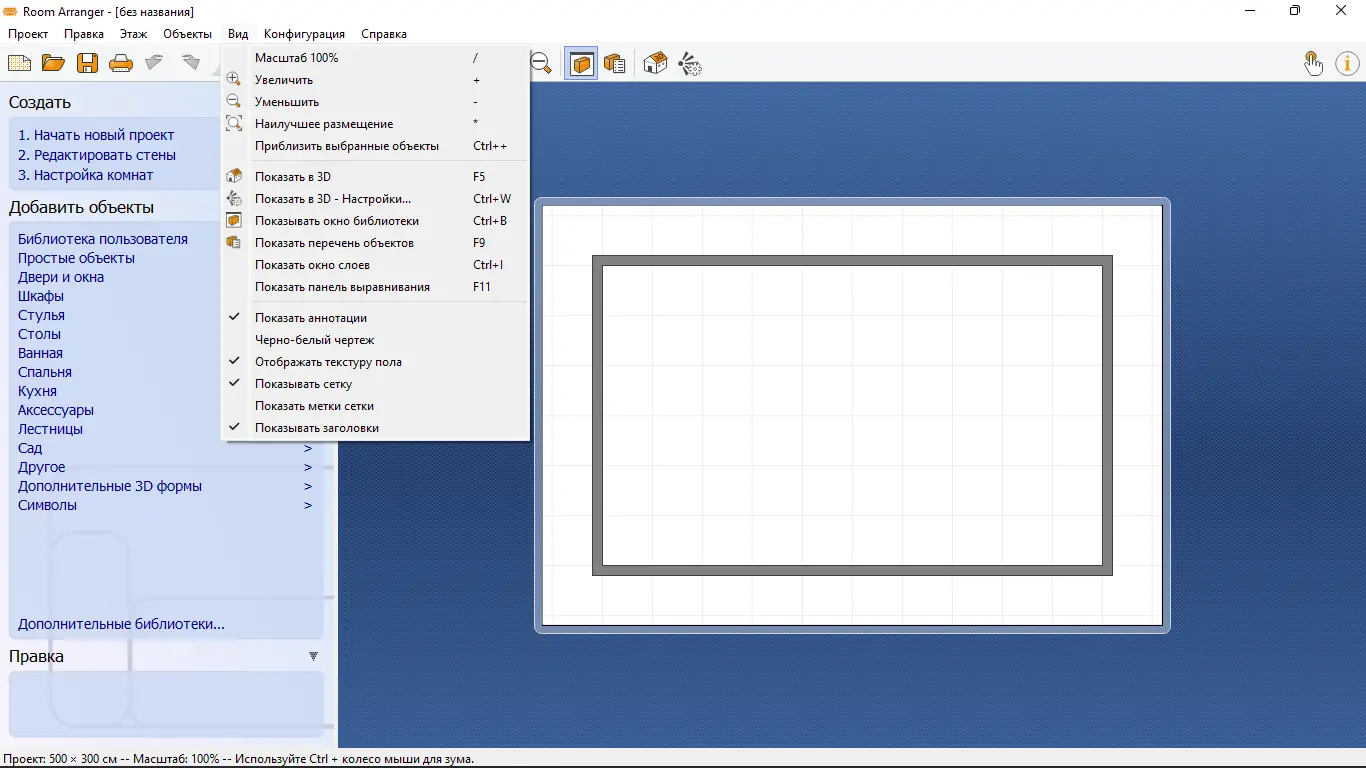The width and height of the screenshot is (1366, 768).
Task: Choose «Масштаб 100%» from the menu
Action: [x=375, y=58]
